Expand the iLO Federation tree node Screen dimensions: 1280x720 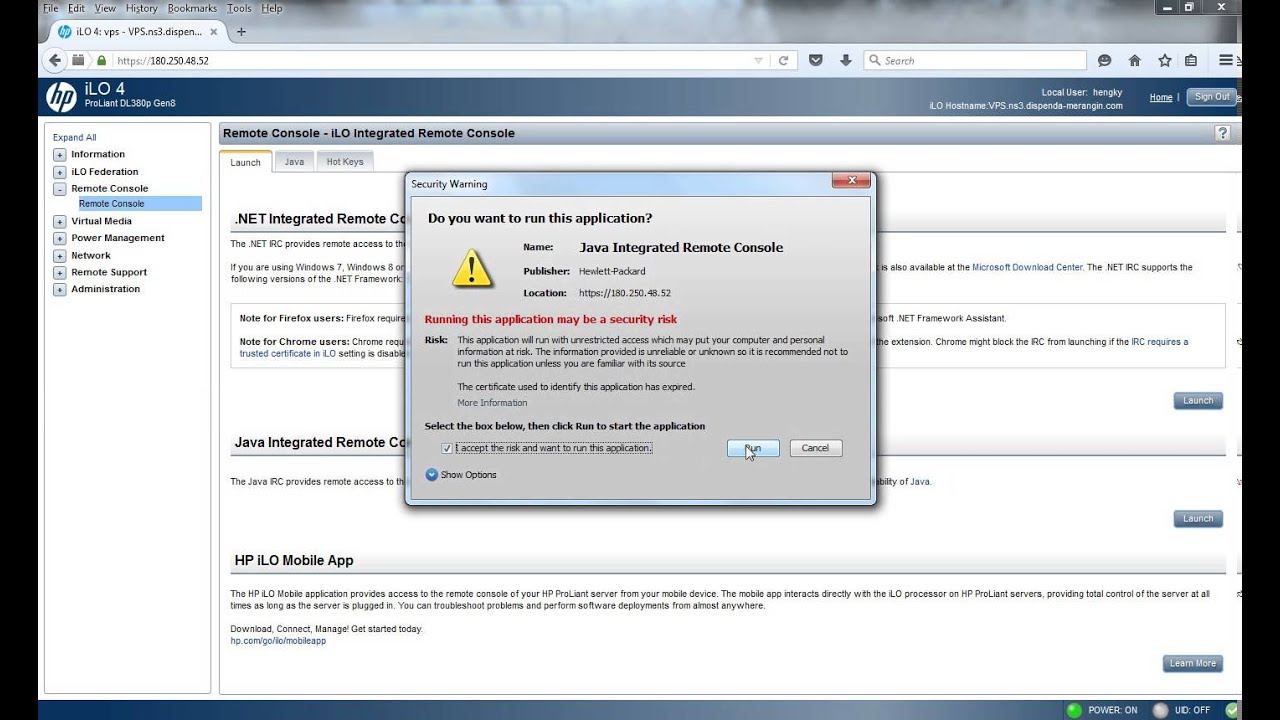click(x=60, y=172)
